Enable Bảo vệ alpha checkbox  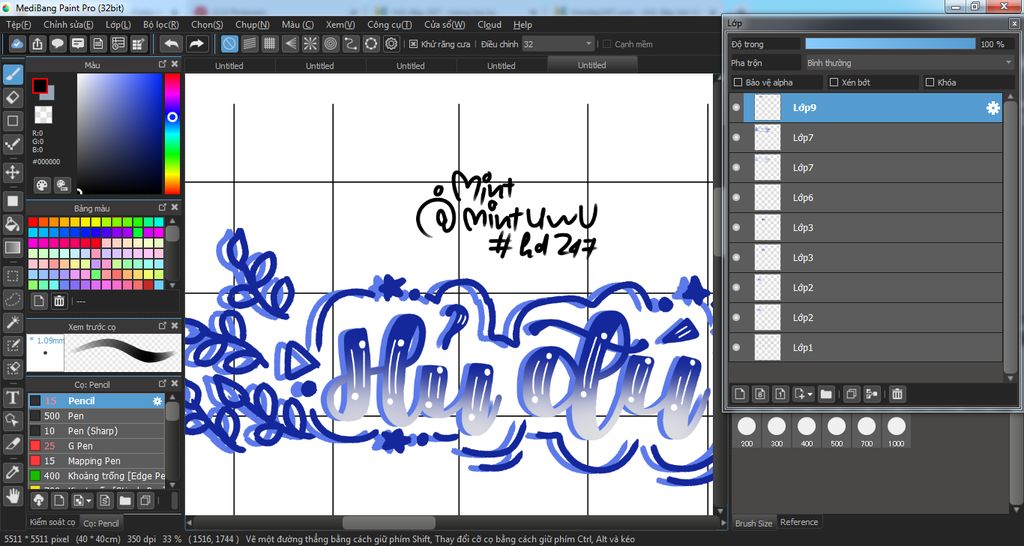point(738,82)
